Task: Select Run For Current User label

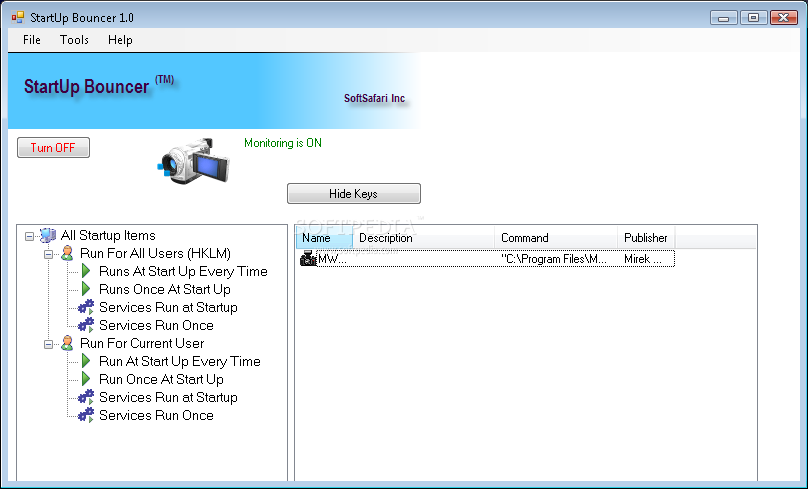Action: pos(142,344)
